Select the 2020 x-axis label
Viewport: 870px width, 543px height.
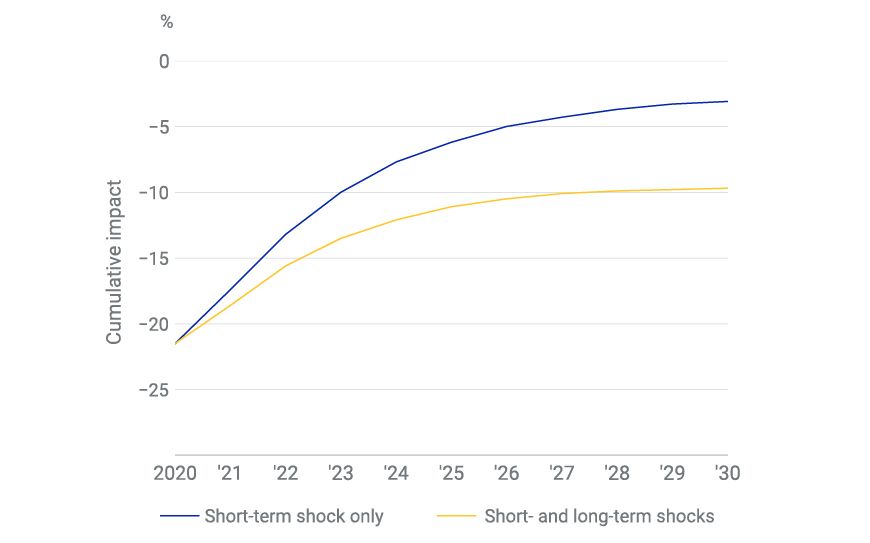click(x=175, y=471)
